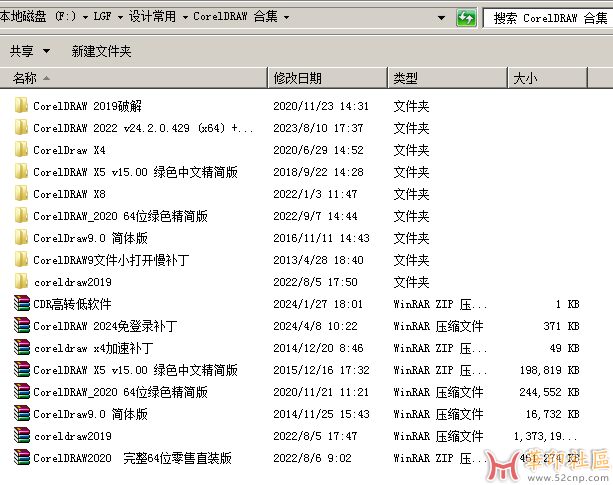Viewport: 613px width, 485px height.
Task: Go to LGF in breadcrumb path
Action: tap(102, 16)
